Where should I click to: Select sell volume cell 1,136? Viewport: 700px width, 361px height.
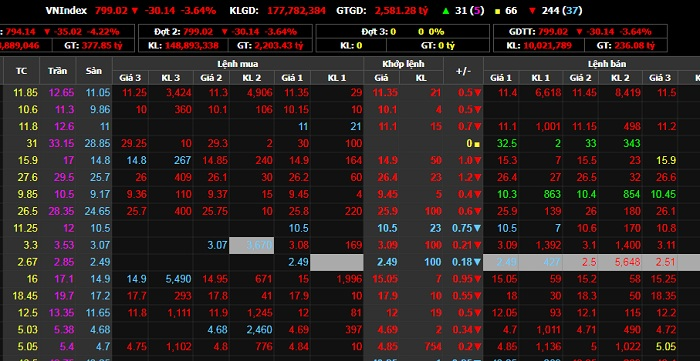pos(547,346)
